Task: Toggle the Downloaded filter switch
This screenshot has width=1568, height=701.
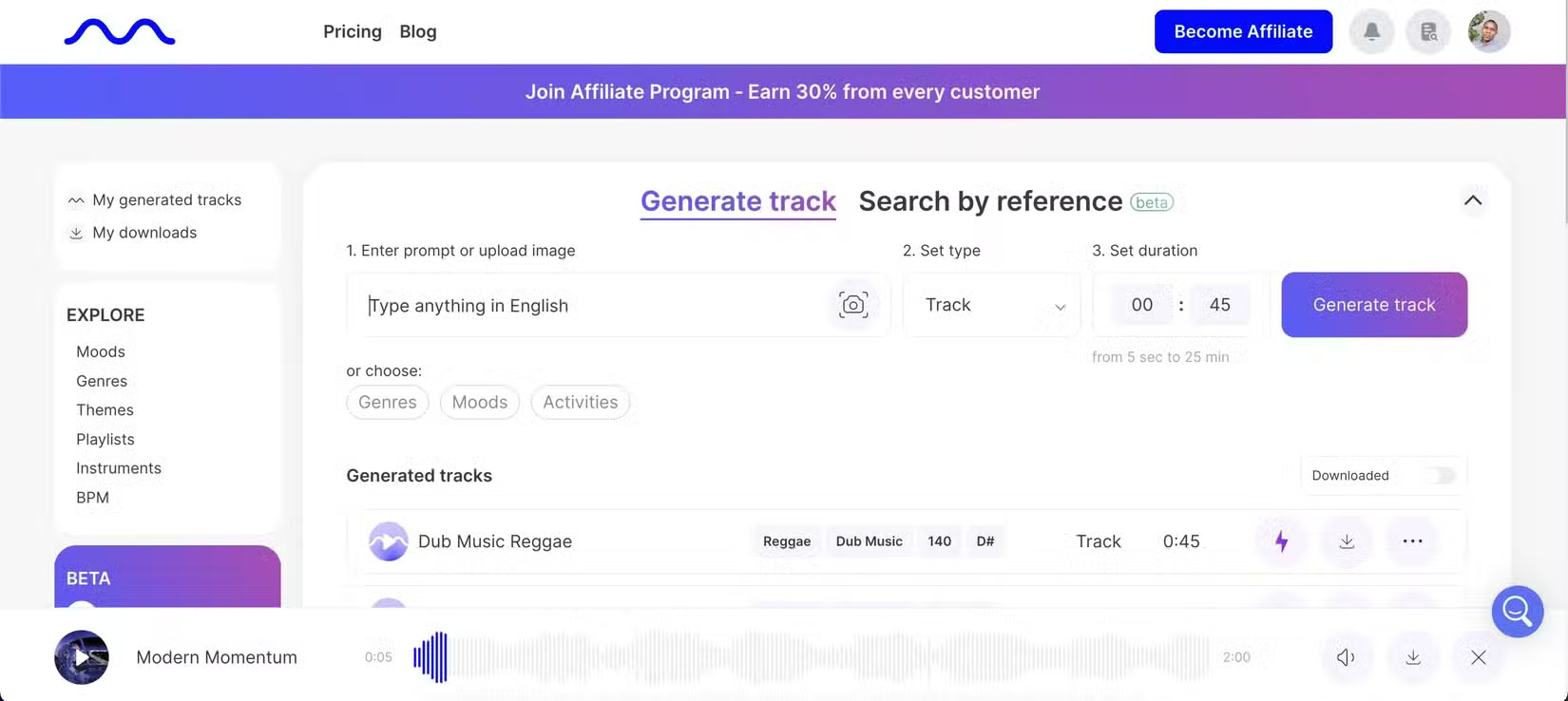Action: [x=1441, y=476]
